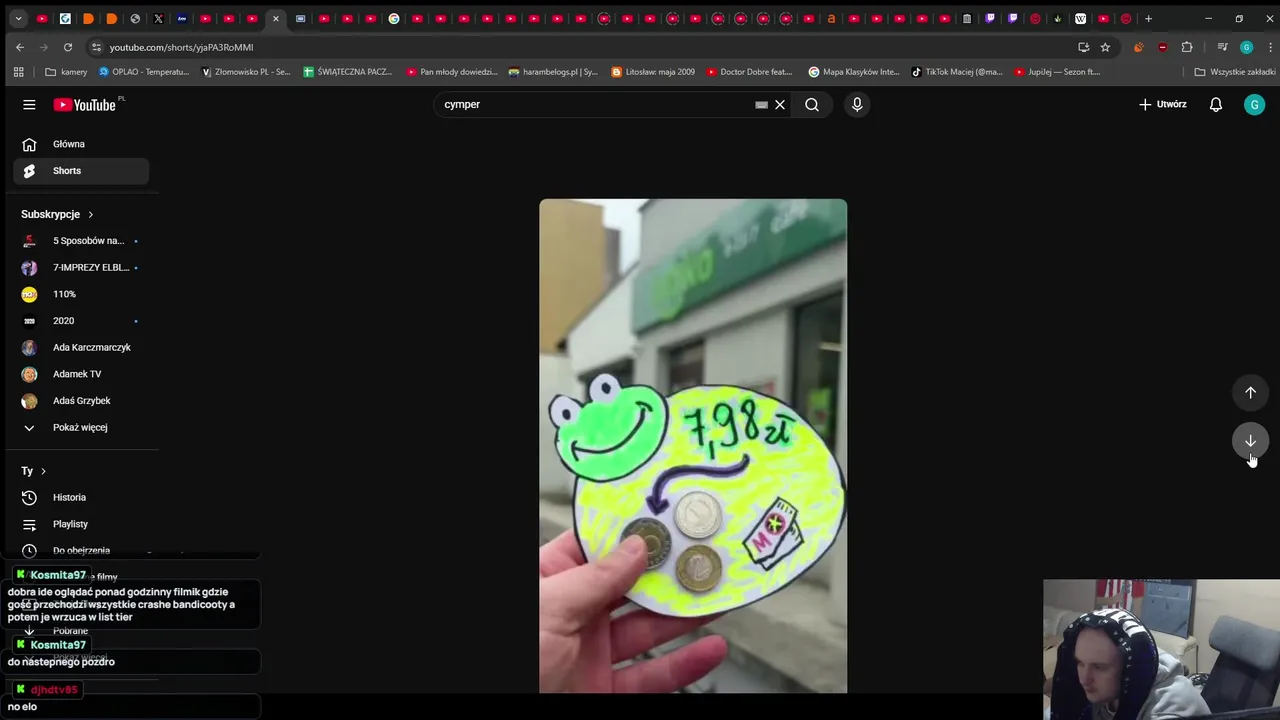Open harambelogs.pl bookmark

[x=553, y=72]
